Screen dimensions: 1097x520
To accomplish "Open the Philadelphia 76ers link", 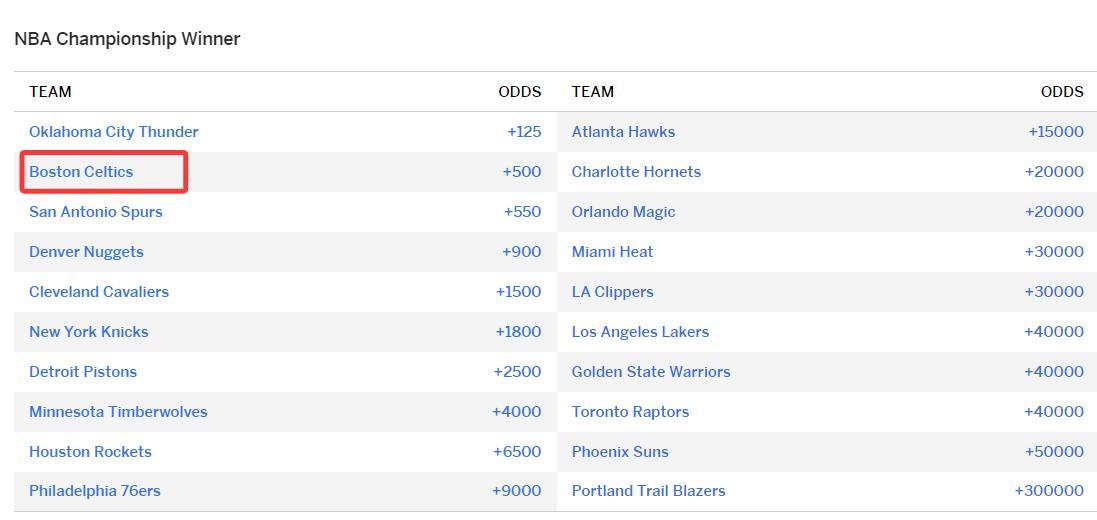I will (94, 491).
